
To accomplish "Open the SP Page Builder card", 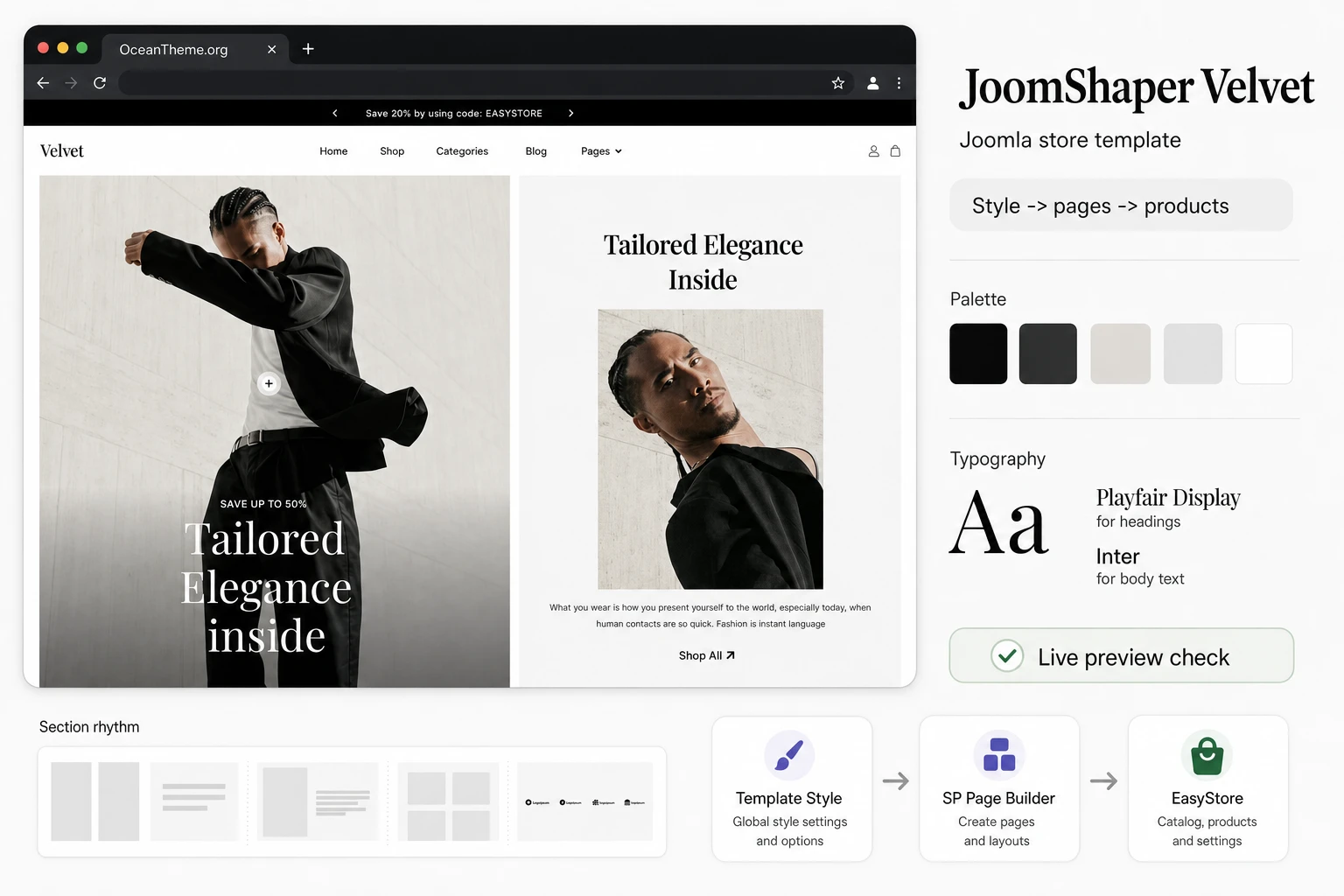I will click(999, 788).
